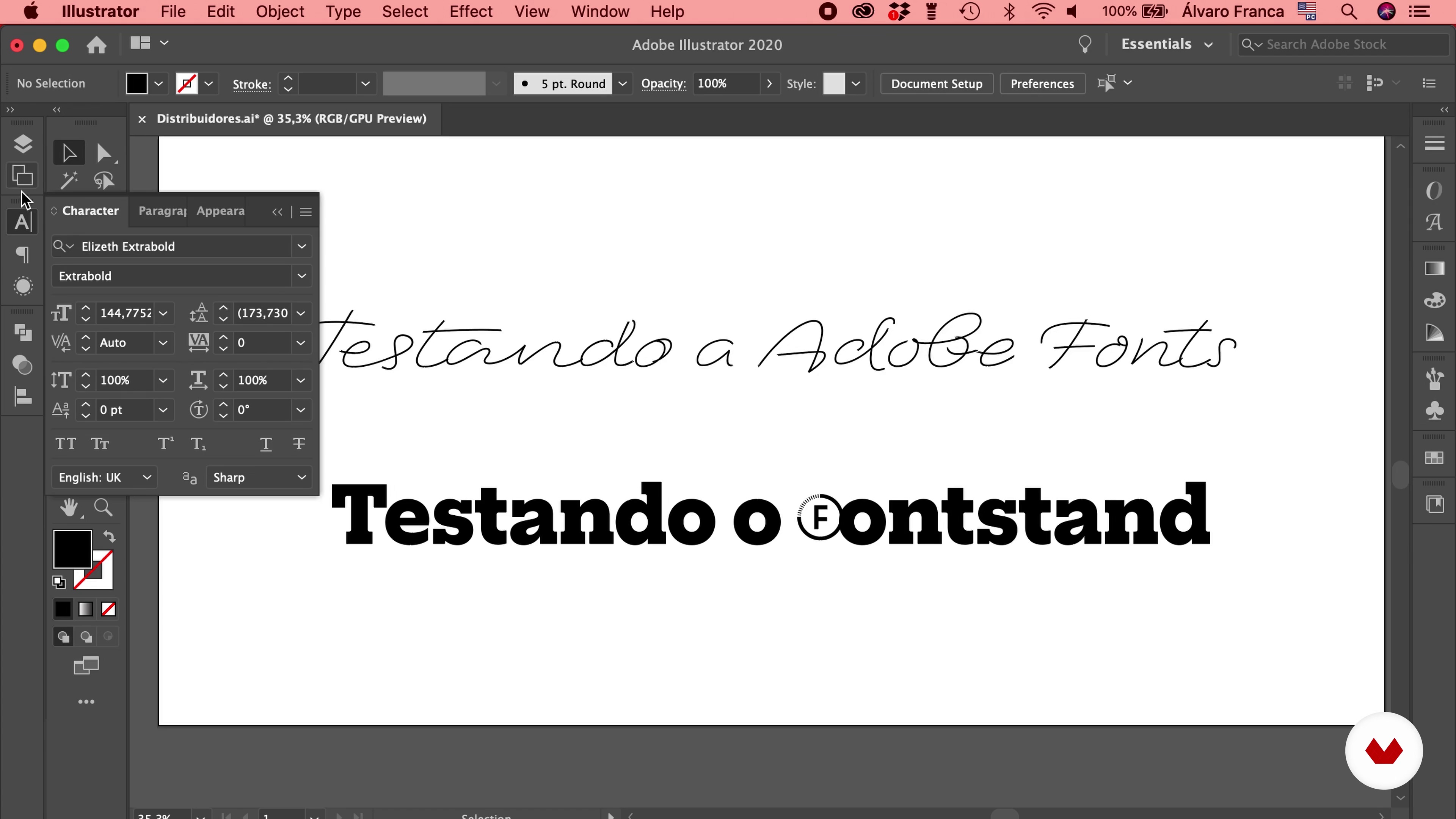The width and height of the screenshot is (1456, 819).
Task: Toggle Underline formatting
Action: [x=266, y=444]
